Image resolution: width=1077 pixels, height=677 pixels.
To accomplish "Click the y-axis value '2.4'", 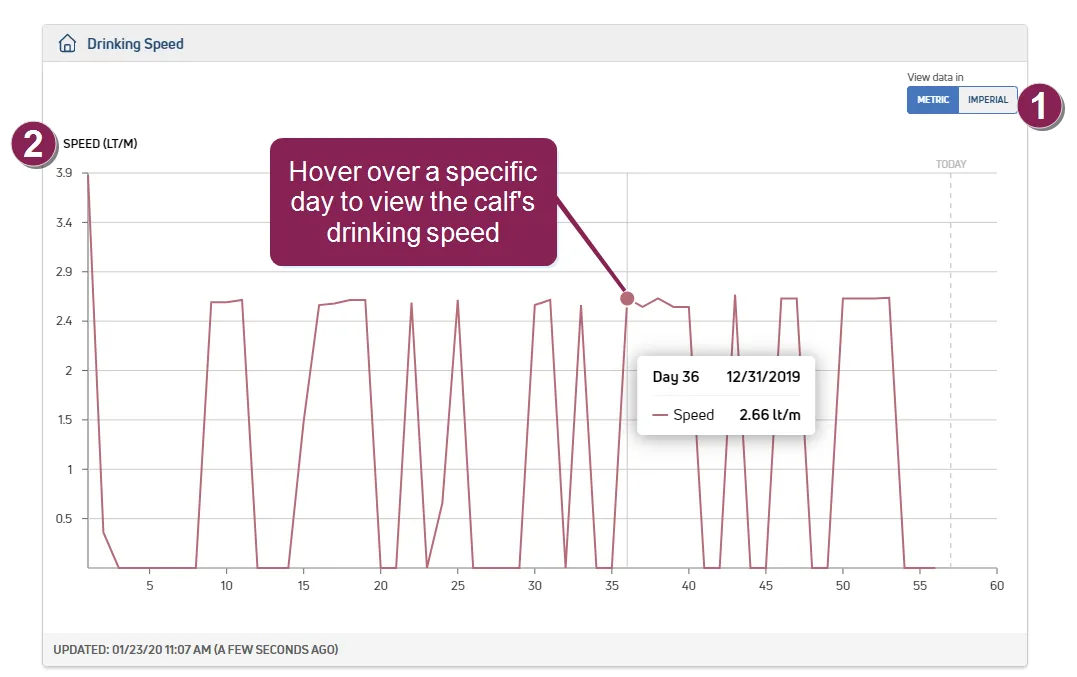I will 64,321.
